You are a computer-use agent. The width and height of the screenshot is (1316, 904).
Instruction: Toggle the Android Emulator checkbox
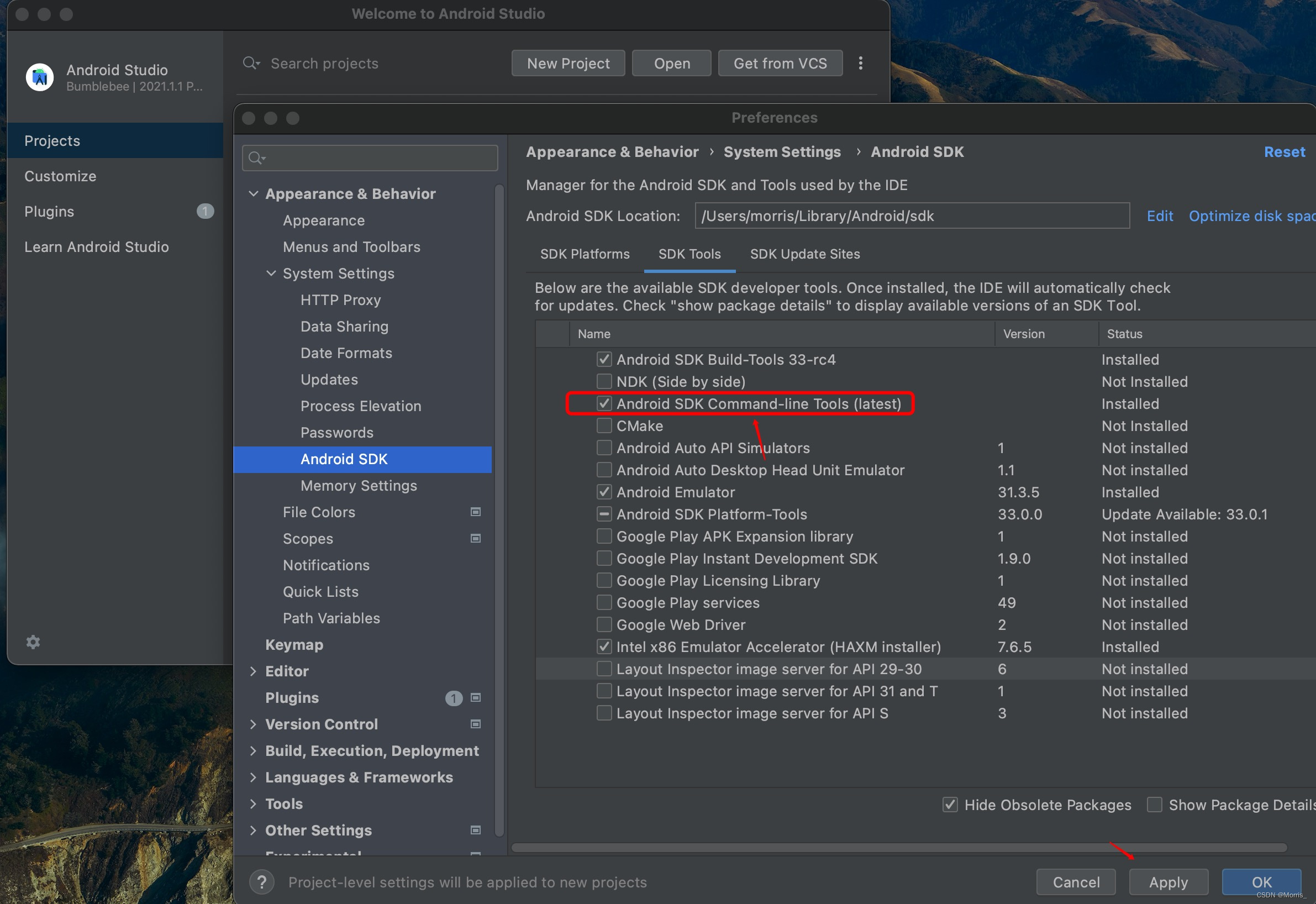(604, 492)
